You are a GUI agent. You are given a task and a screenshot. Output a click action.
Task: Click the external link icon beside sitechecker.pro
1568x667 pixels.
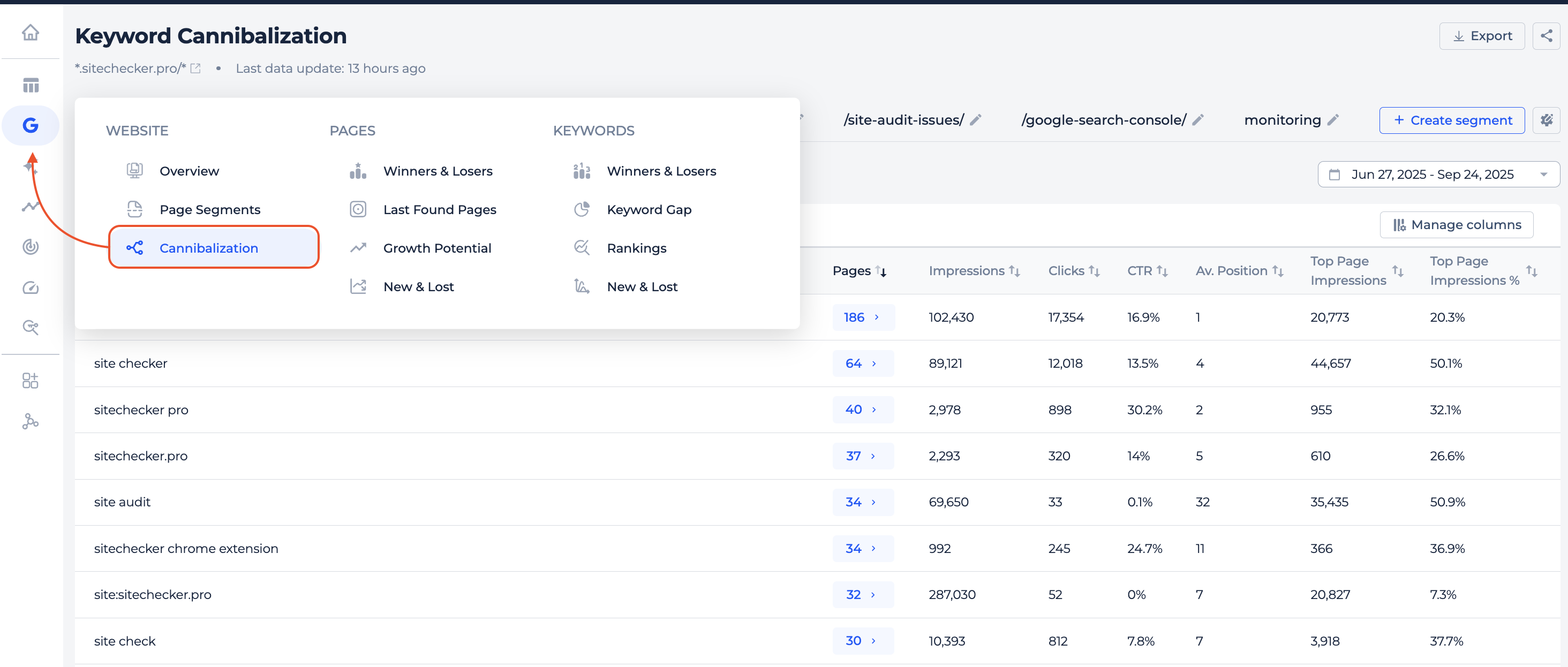pyautogui.click(x=195, y=68)
